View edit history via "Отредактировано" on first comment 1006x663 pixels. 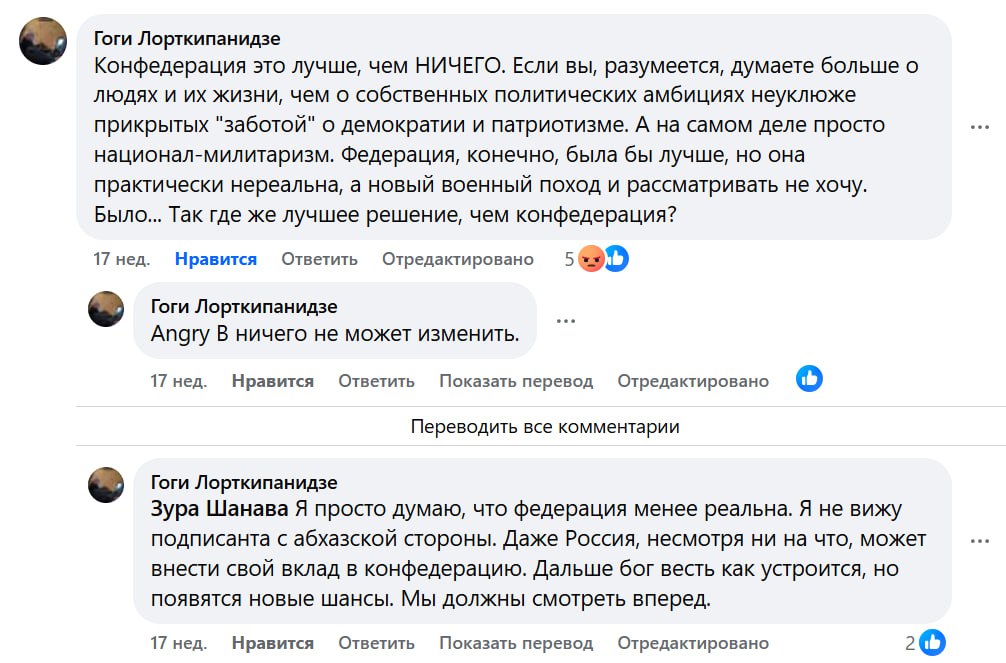pyautogui.click(x=458, y=259)
